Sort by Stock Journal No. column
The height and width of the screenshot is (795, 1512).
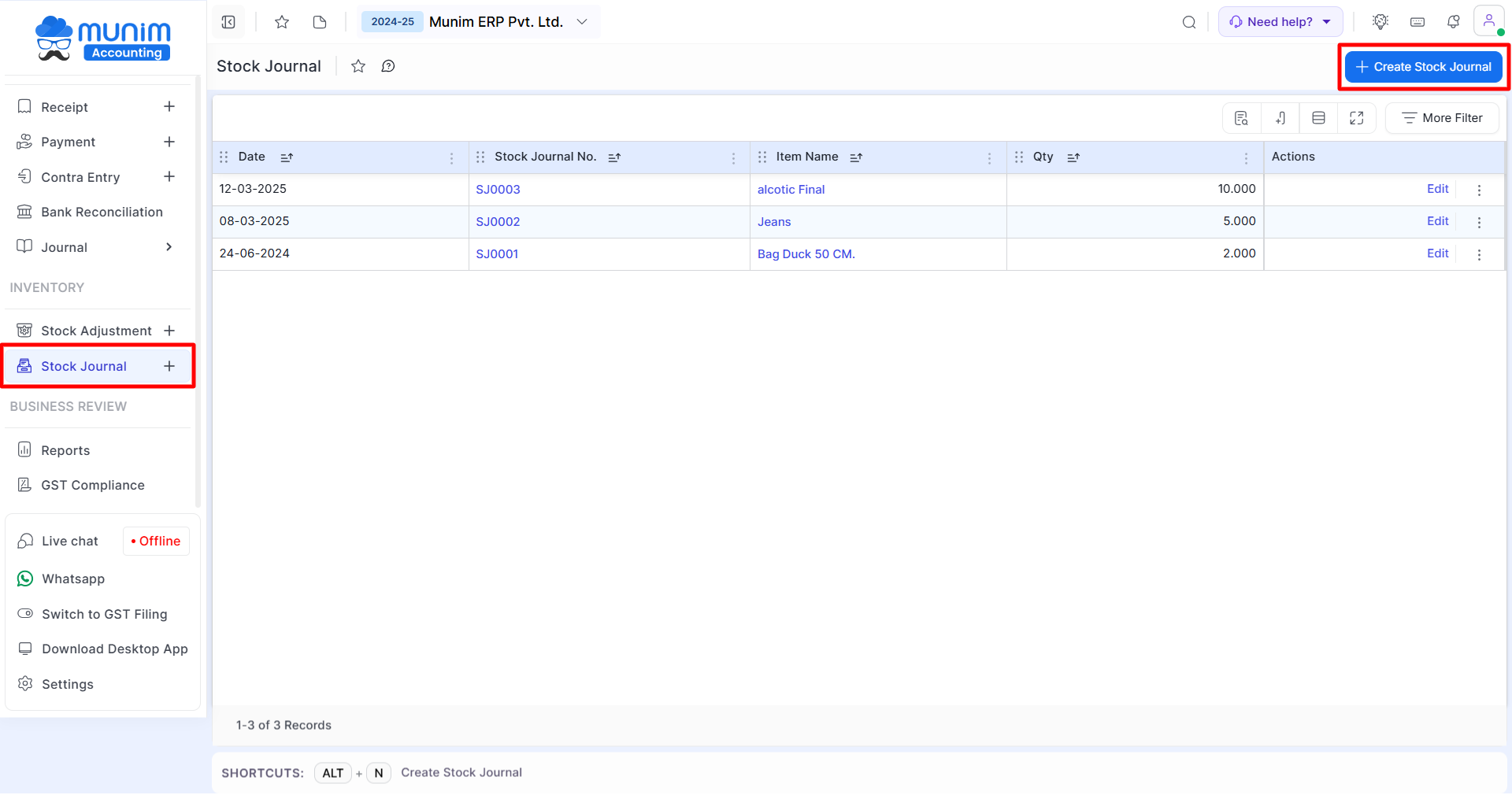point(614,157)
